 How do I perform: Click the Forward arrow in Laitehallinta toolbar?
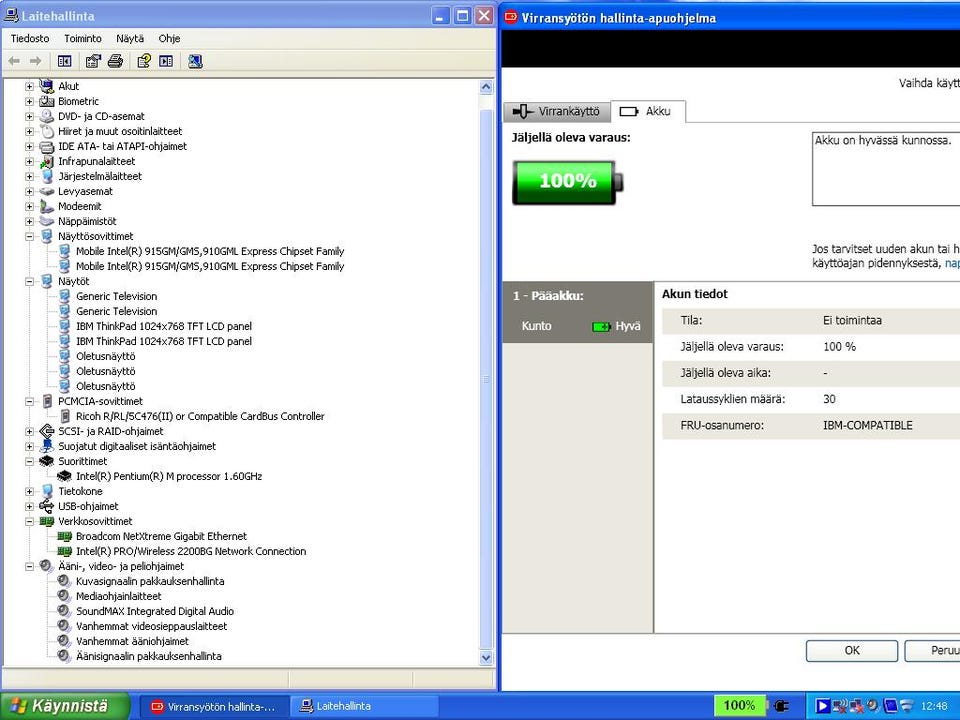click(x=36, y=61)
